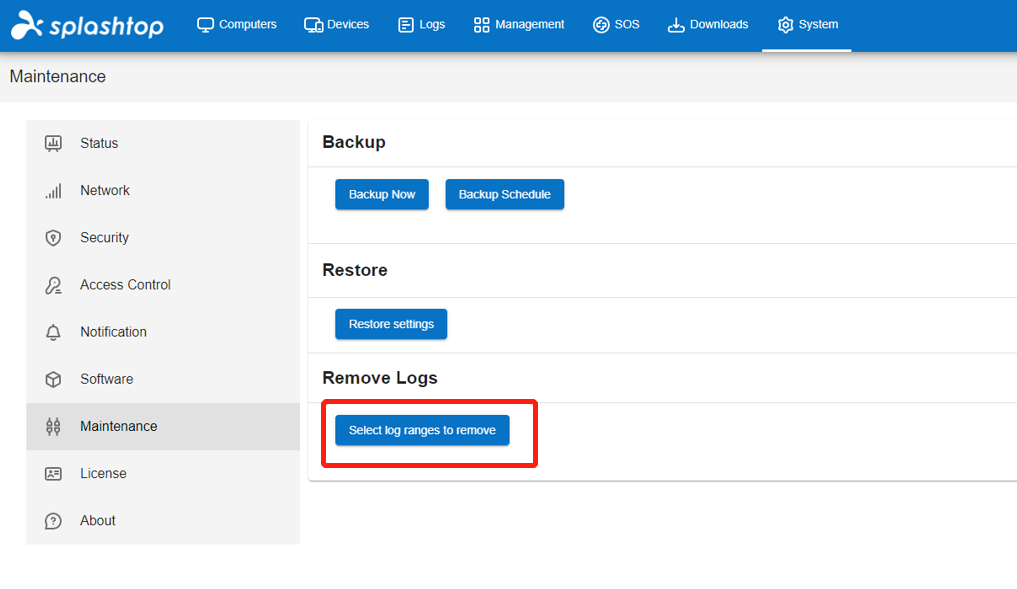Screen dimensions: 1017x589
Task: Select log ranges to remove
Action: [x=422, y=431]
